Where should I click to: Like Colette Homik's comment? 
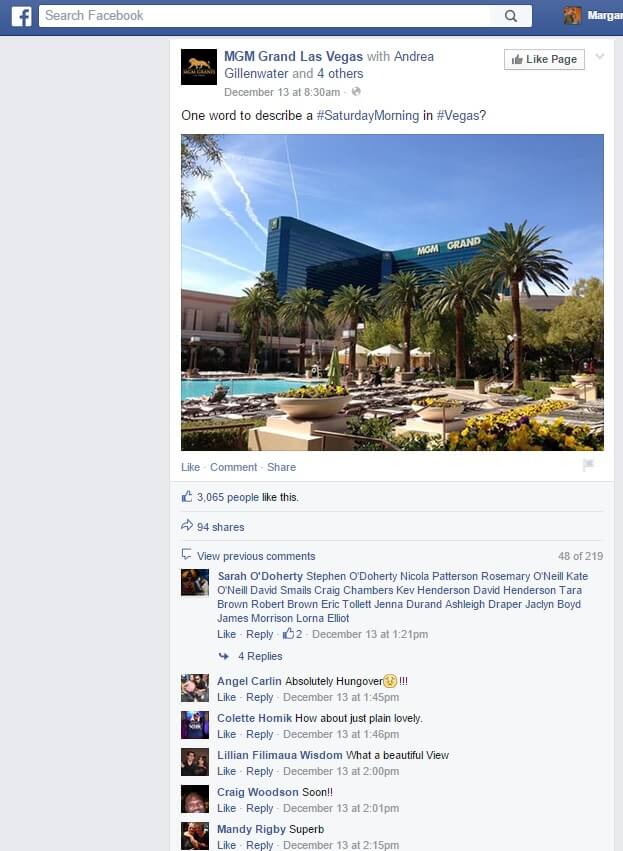(226, 734)
